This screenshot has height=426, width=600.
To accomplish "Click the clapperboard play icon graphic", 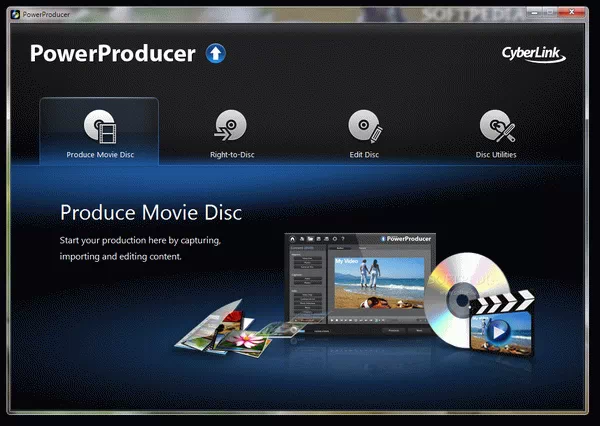I will pyautogui.click(x=503, y=322).
